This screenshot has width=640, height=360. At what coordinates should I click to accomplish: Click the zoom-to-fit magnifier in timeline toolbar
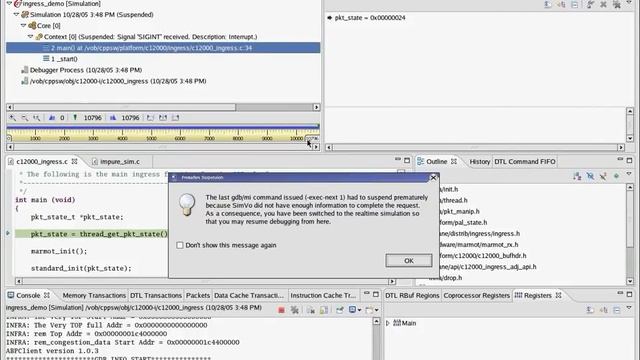point(37,118)
